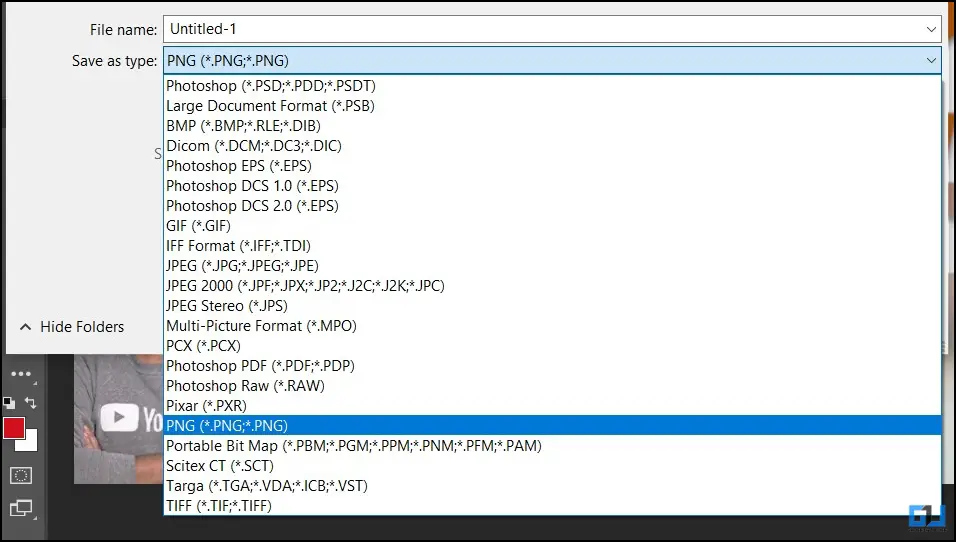Choose GIF (*.GIF) format

pyautogui.click(x=552, y=226)
